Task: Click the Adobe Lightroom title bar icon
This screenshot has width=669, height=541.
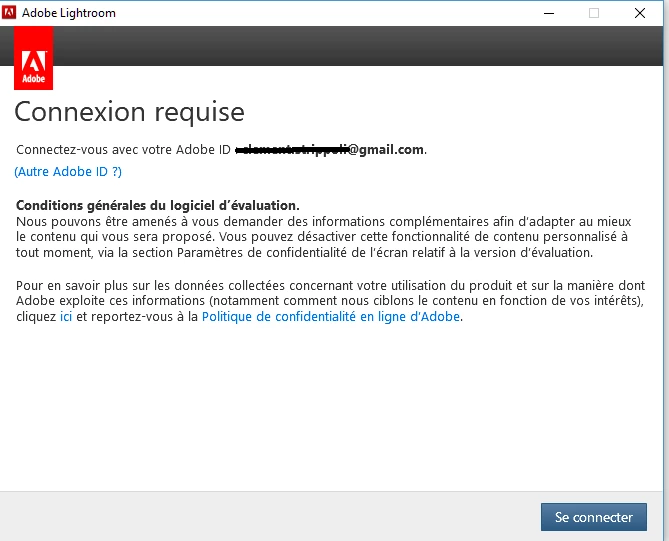Action: (x=9, y=12)
